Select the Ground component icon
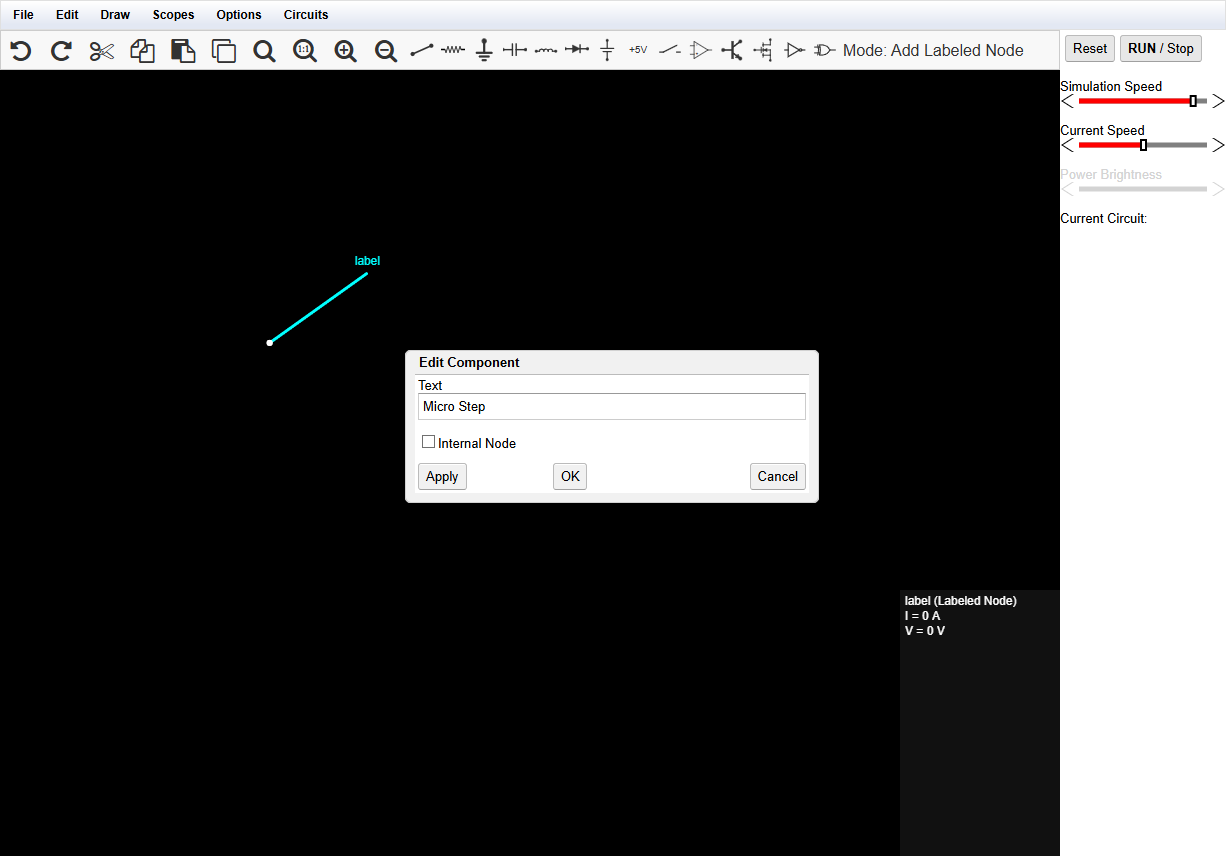 484,50
